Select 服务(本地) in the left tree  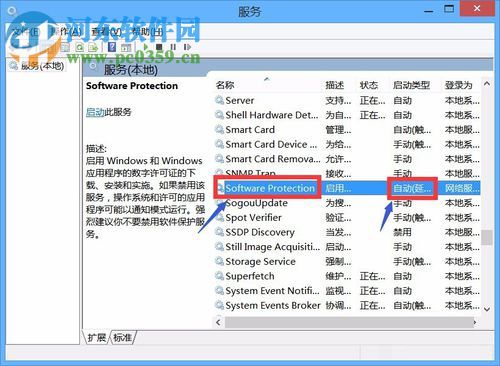click(42, 66)
